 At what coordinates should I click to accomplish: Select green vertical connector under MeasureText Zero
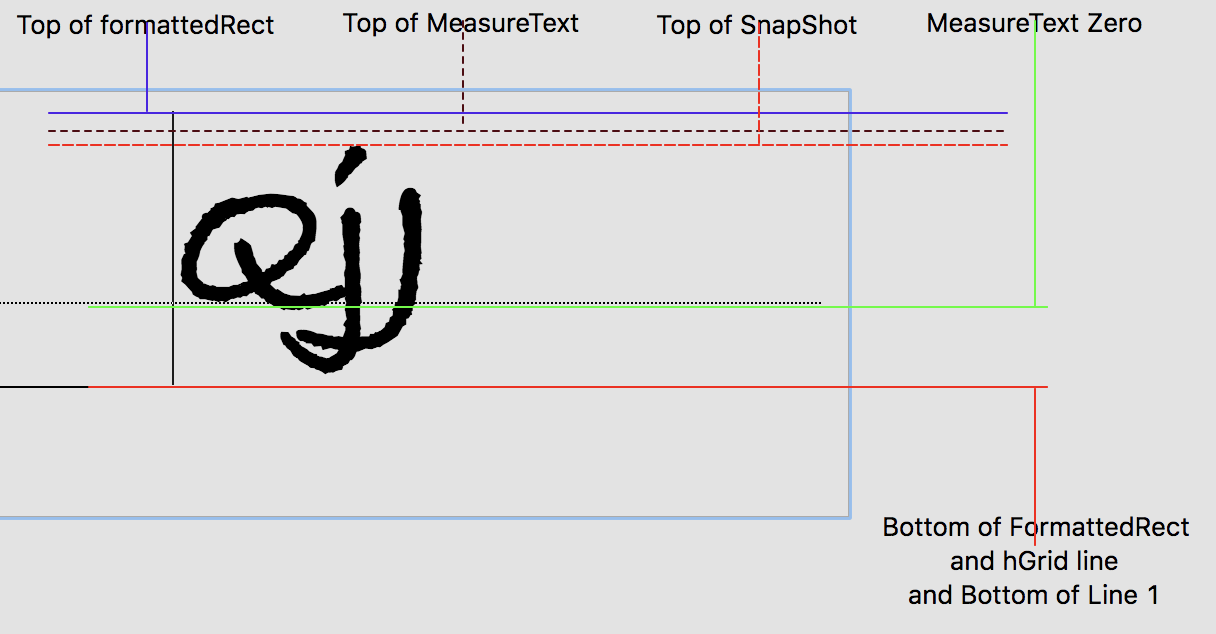[1035, 170]
